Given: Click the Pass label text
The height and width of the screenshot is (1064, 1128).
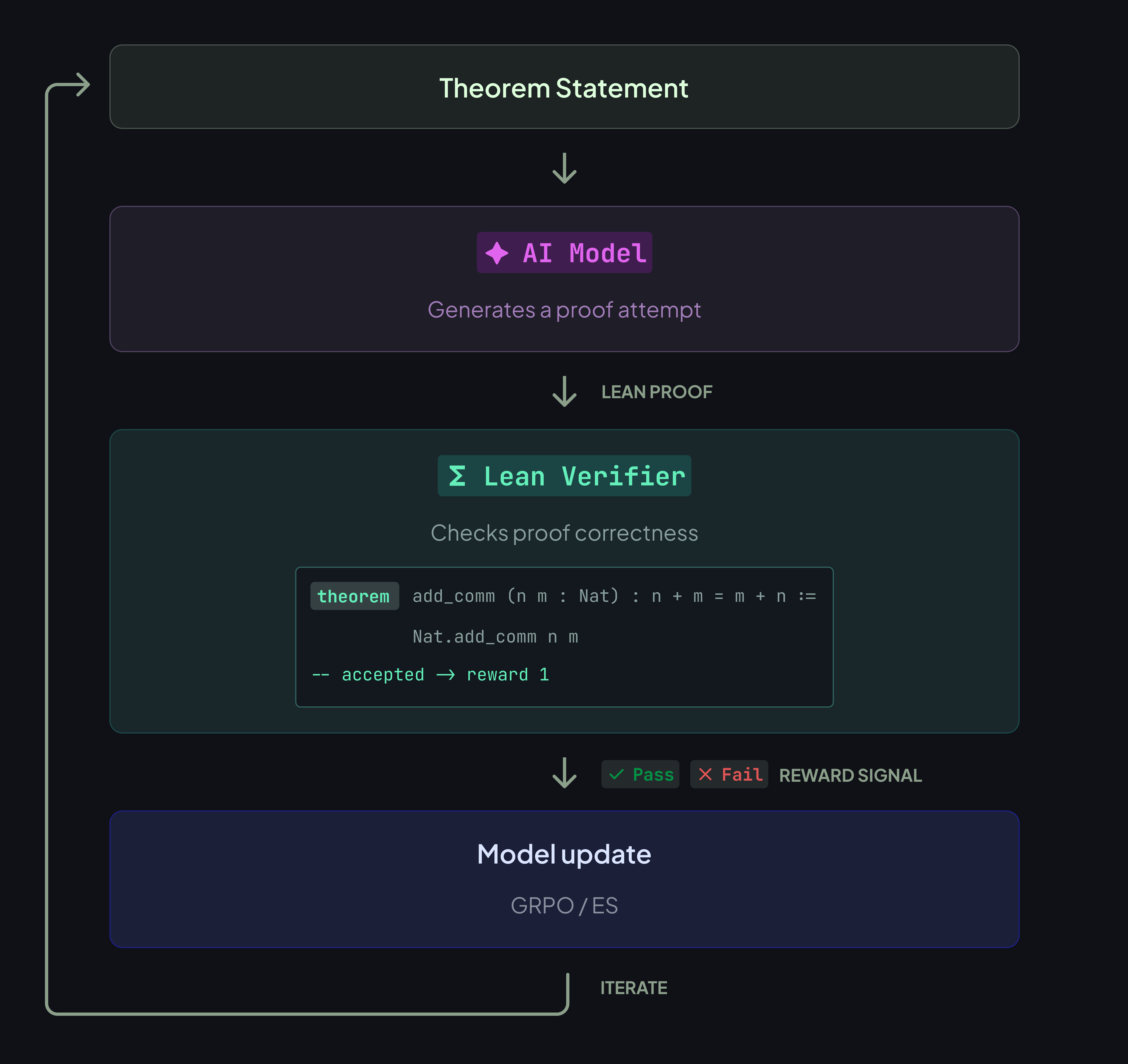Looking at the screenshot, I should point(653,775).
